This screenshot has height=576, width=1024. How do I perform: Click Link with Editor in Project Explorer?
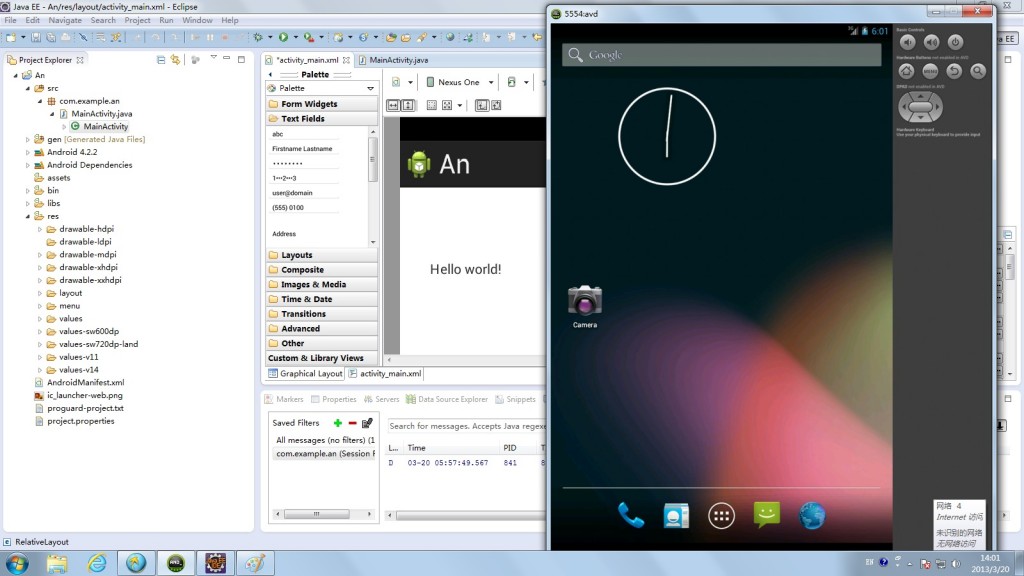point(175,60)
